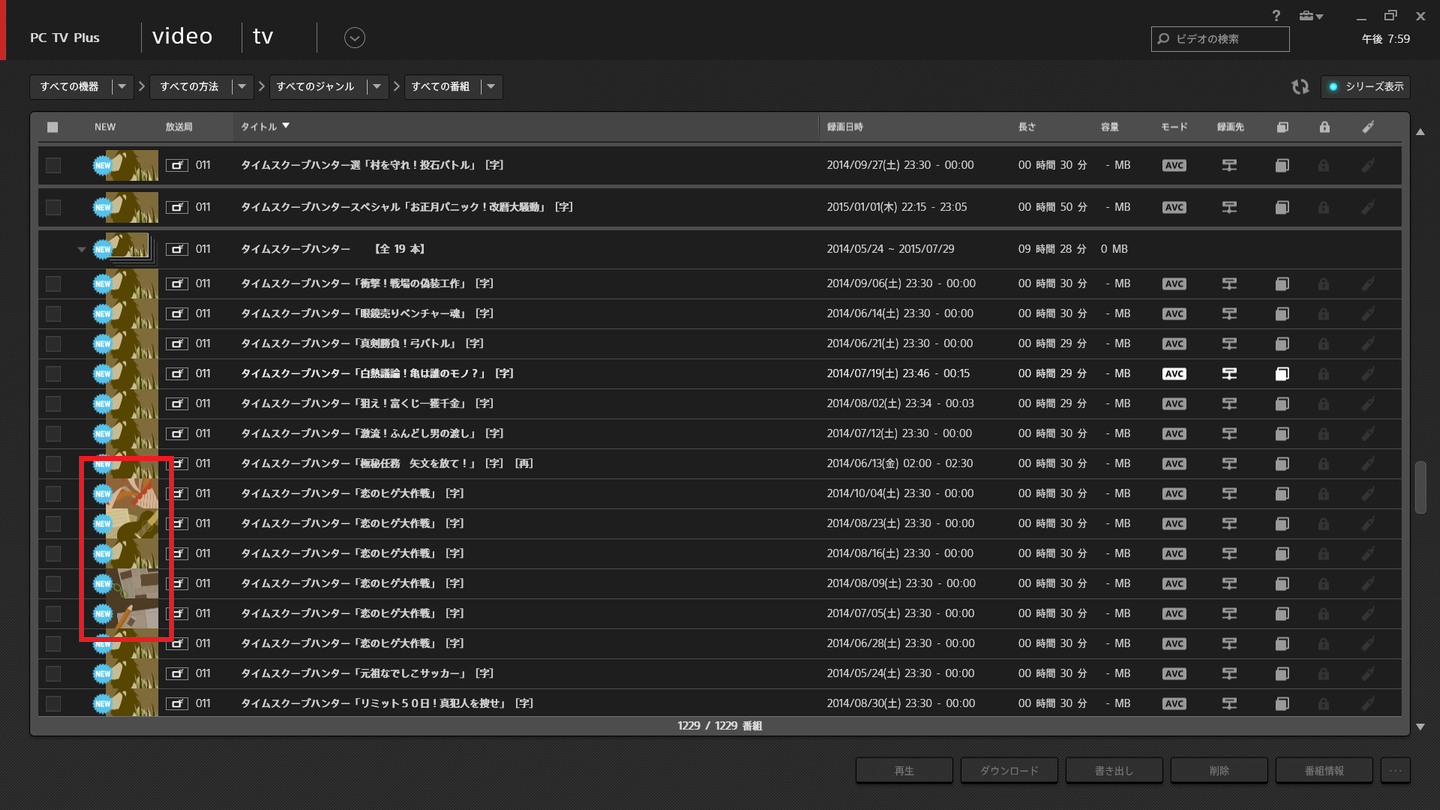Click the refresh list icon
Screen dimensions: 1440x810
(x=1299, y=87)
